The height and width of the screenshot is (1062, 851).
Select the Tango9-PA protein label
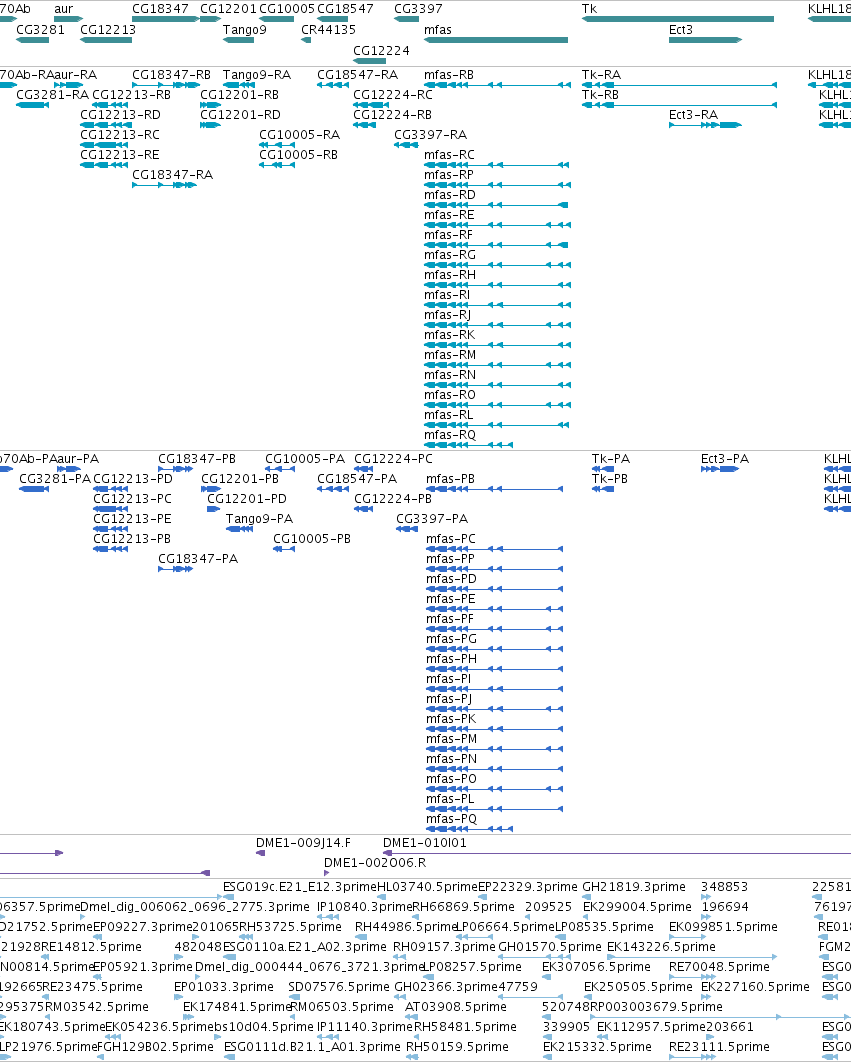(260, 519)
